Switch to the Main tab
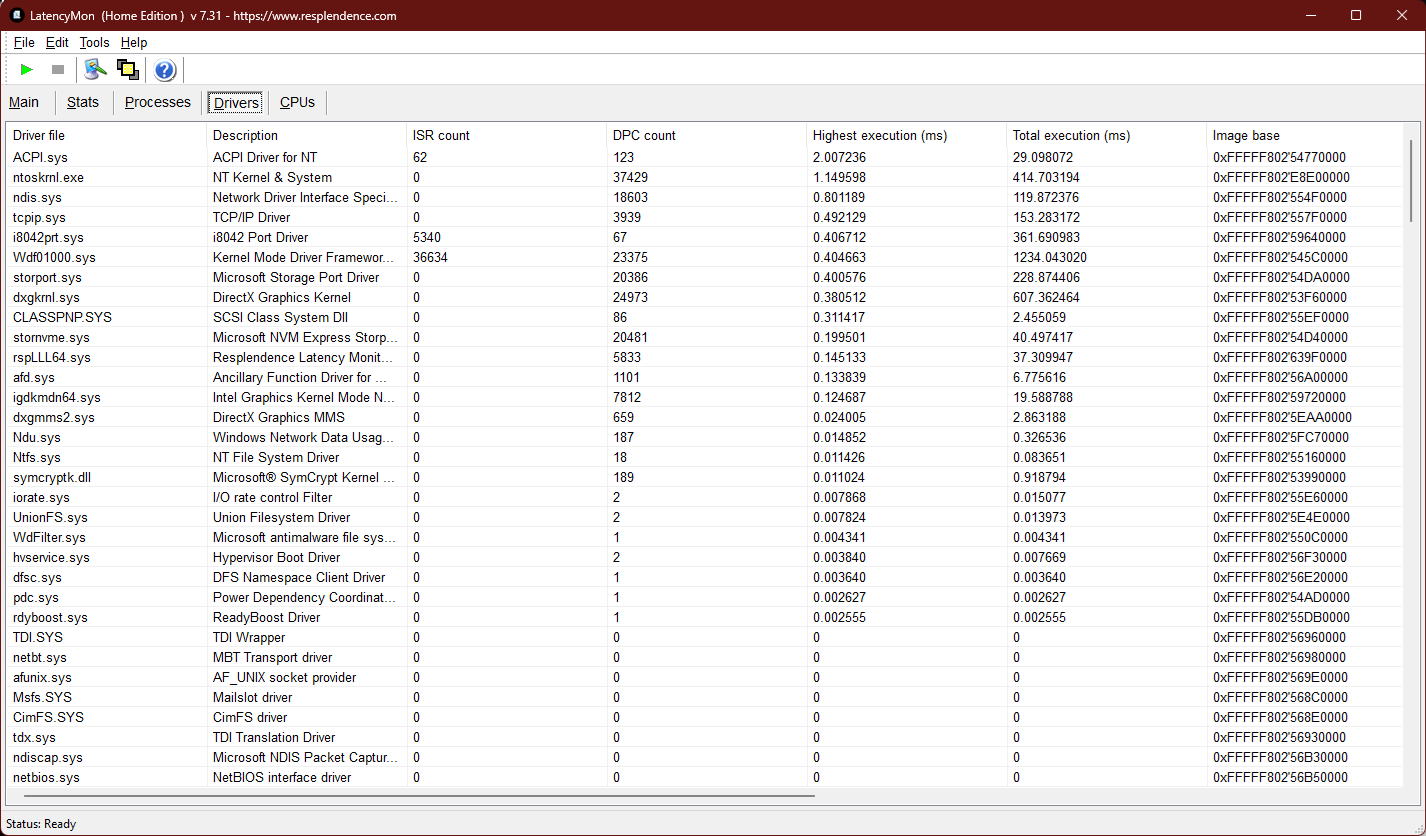The width and height of the screenshot is (1426, 836). pos(24,102)
